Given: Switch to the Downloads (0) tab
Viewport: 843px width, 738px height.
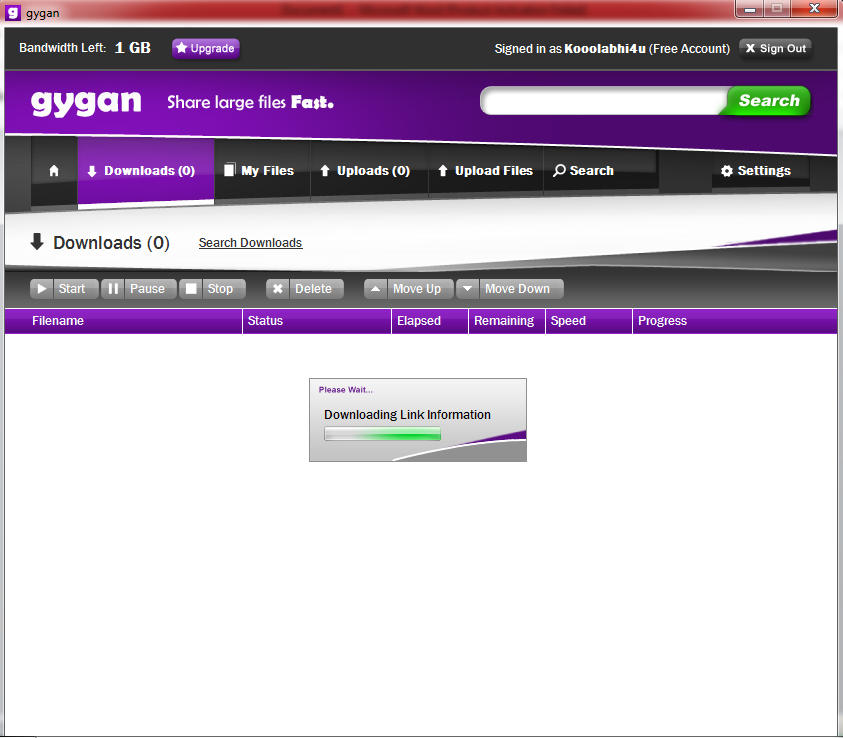Looking at the screenshot, I should pos(146,171).
